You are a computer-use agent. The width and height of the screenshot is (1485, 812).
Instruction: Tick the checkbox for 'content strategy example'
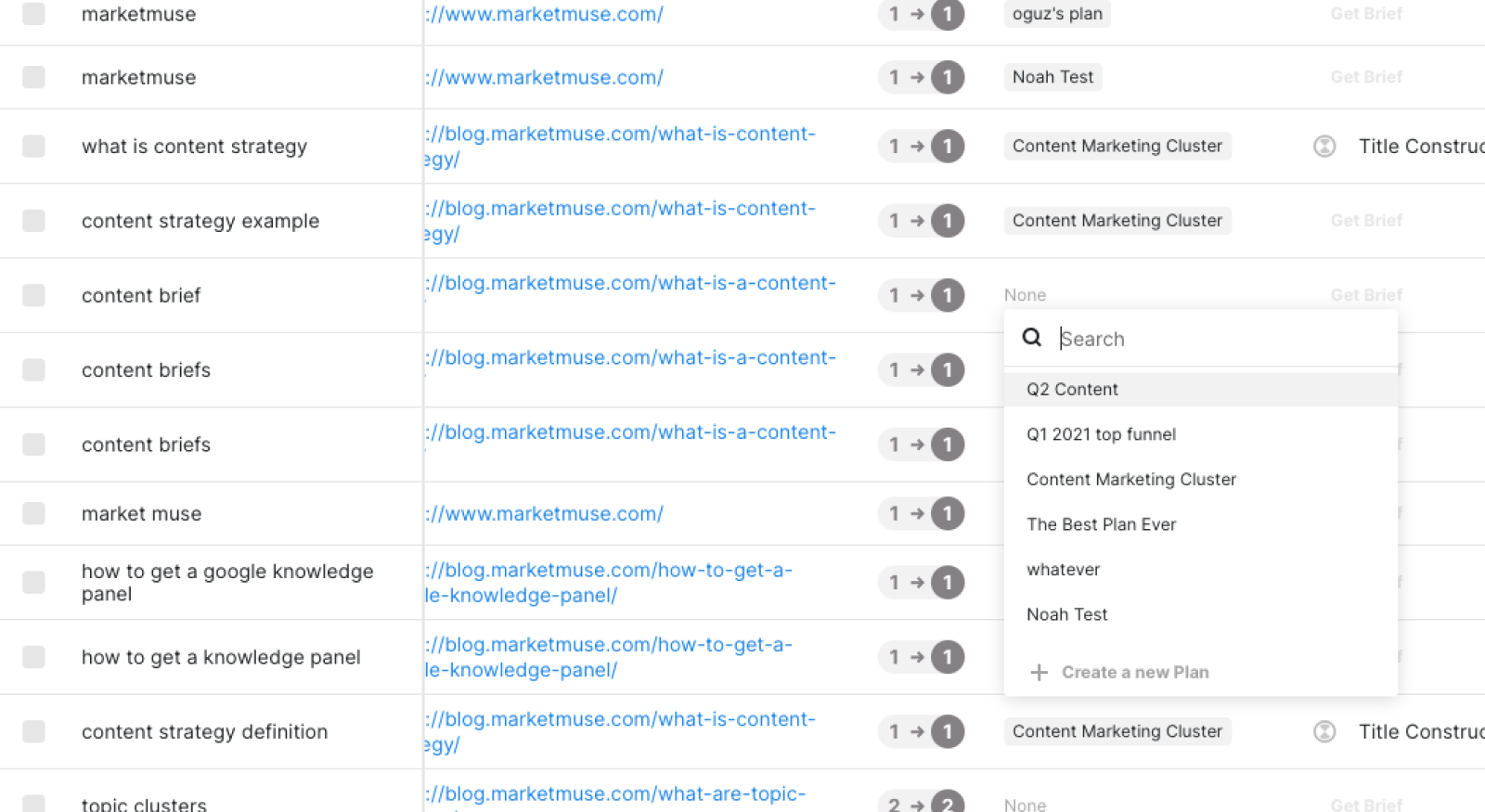(33, 221)
